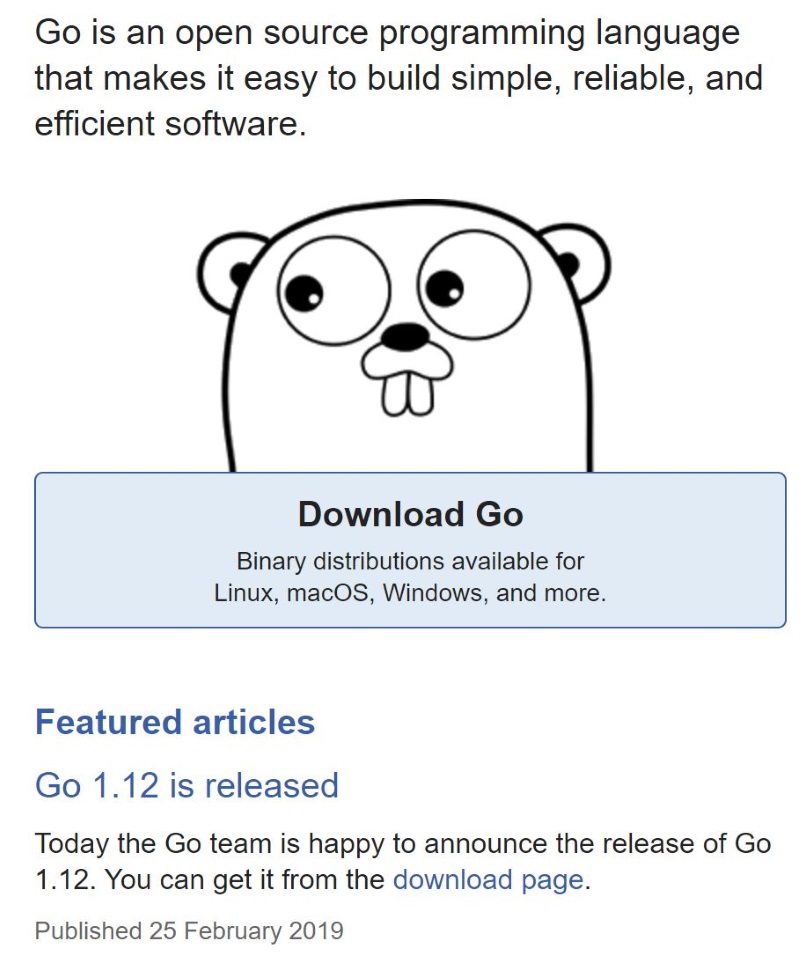The image size is (800, 957).
Task: Click the gopher's black nose
Action: pyautogui.click(x=406, y=337)
